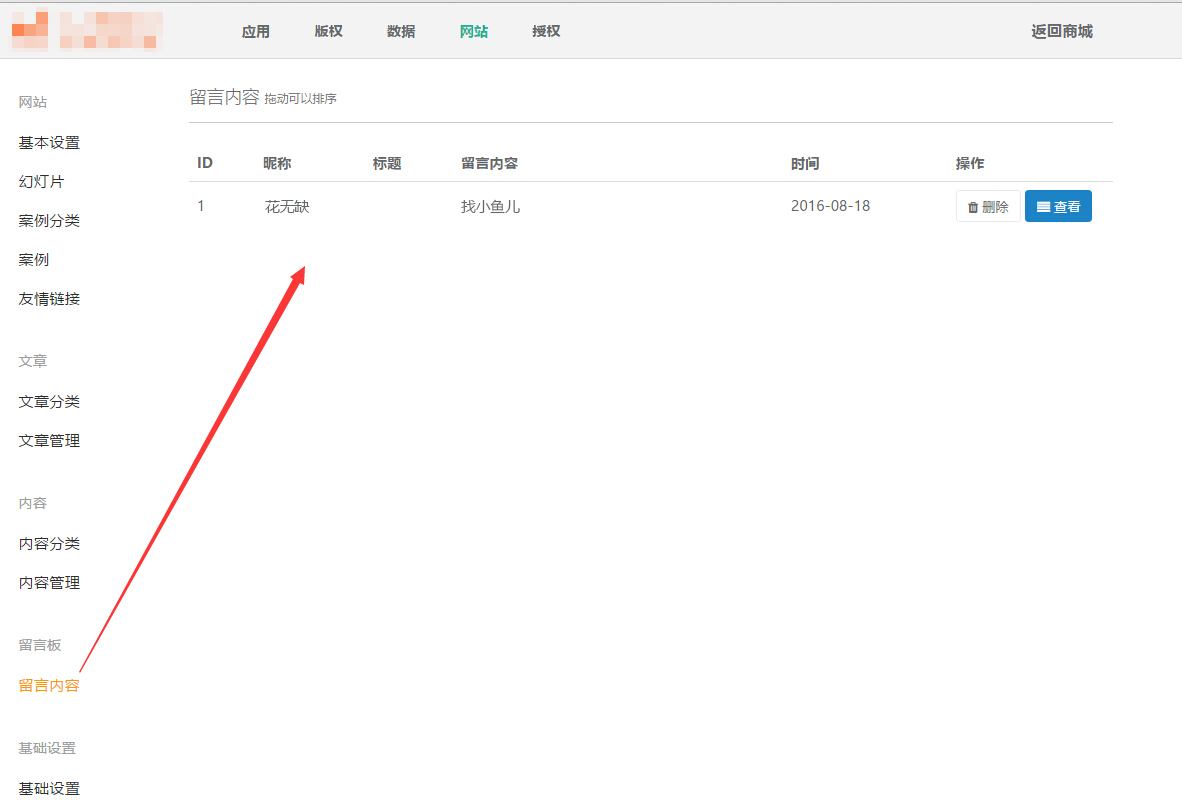Open the 授权 top menu
This screenshot has height=804, width=1182.
[546, 31]
